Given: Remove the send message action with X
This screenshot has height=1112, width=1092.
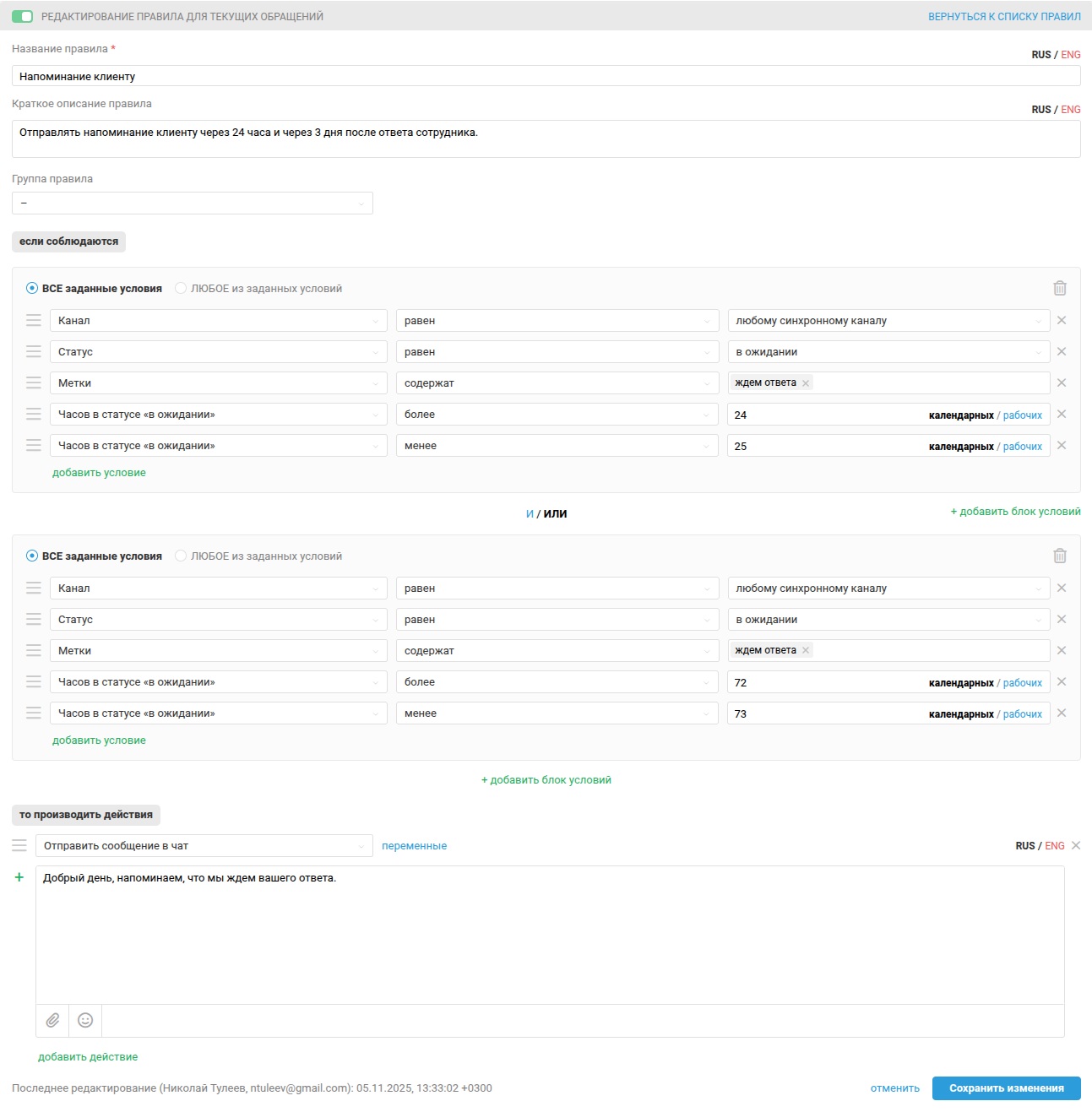Looking at the screenshot, I should pos(1076,845).
